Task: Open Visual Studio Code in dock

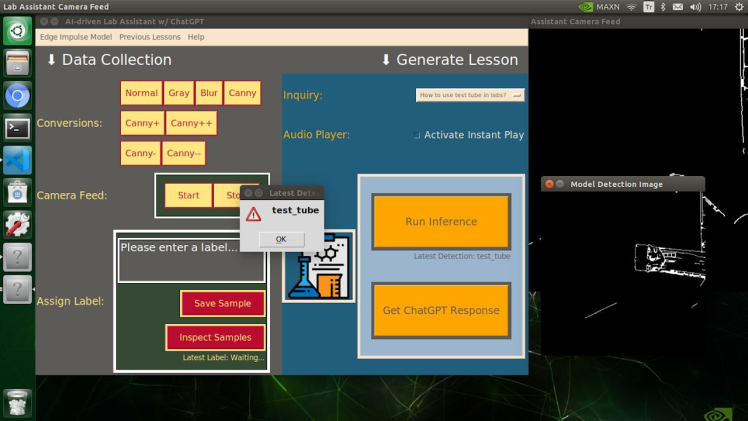Action: (17, 160)
